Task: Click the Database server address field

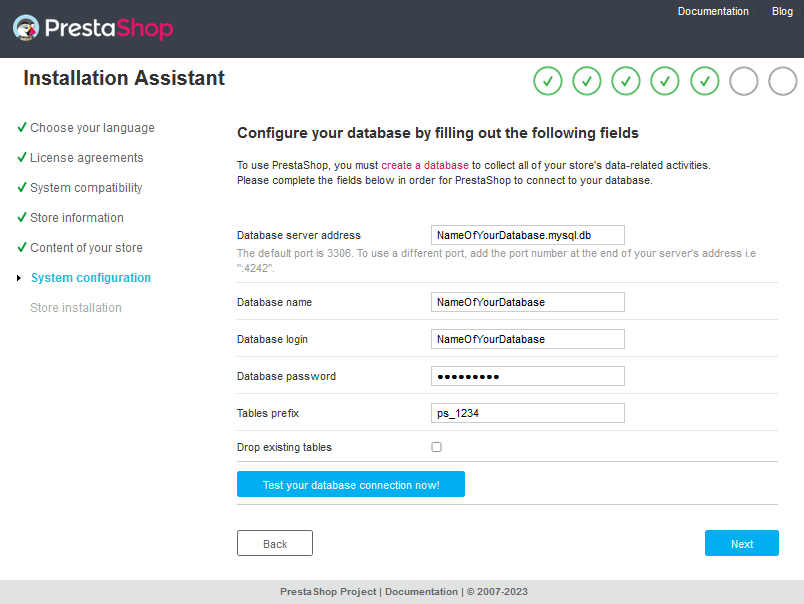Action: click(x=527, y=235)
